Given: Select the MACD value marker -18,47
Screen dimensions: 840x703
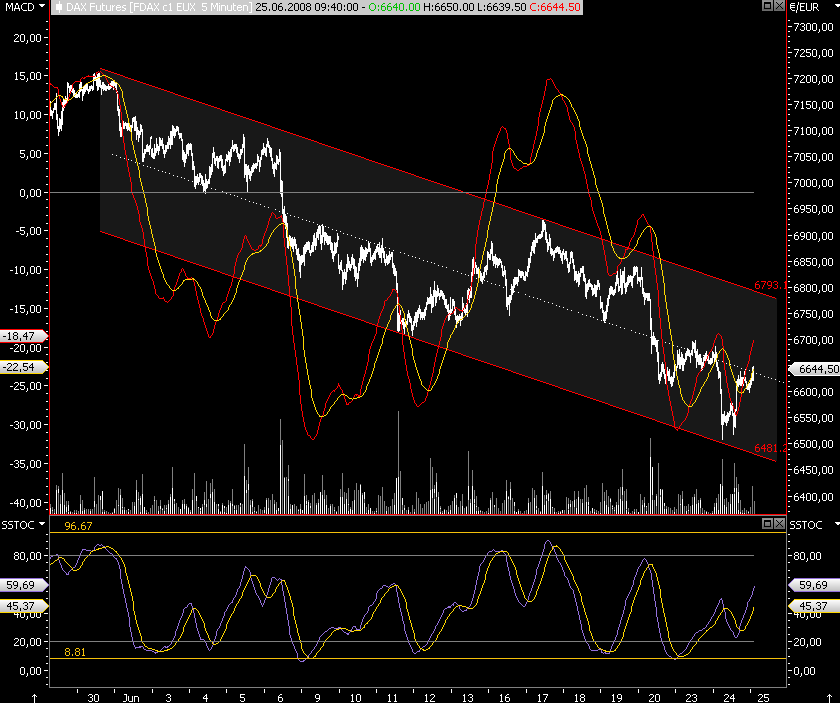Looking at the screenshot, I should (23, 336).
